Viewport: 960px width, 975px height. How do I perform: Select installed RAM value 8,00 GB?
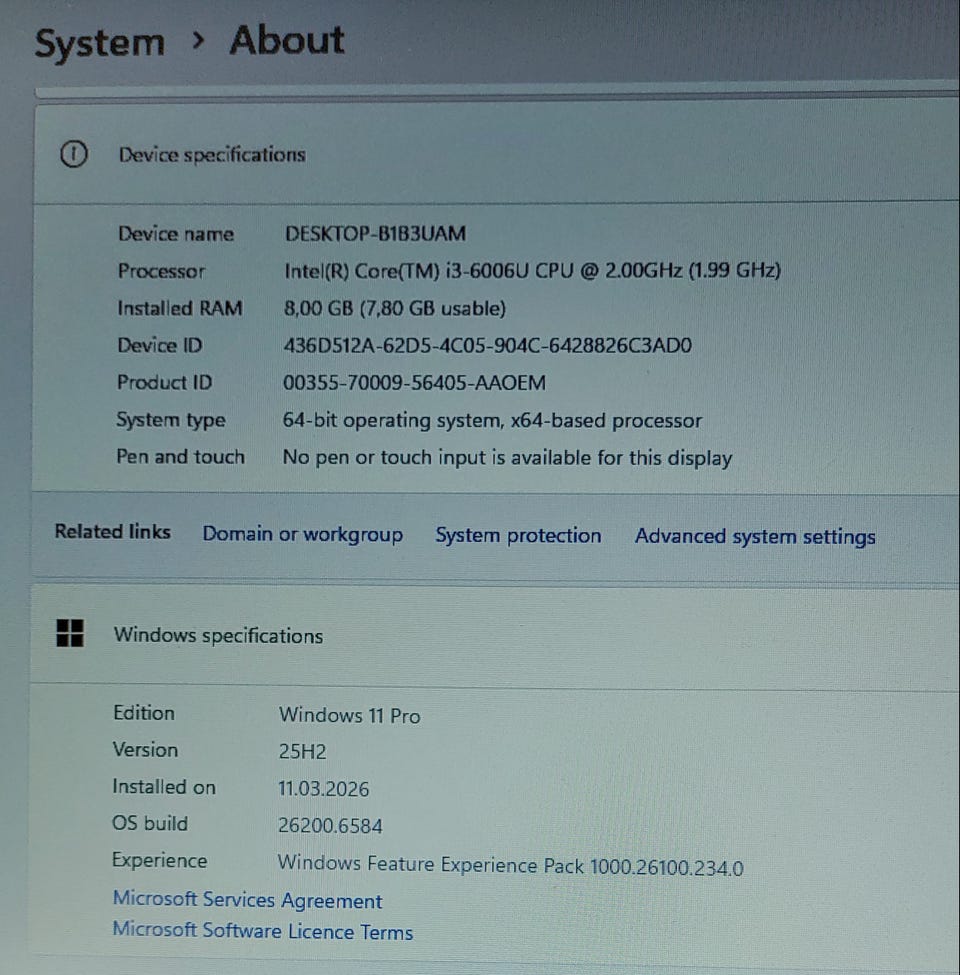(395, 308)
